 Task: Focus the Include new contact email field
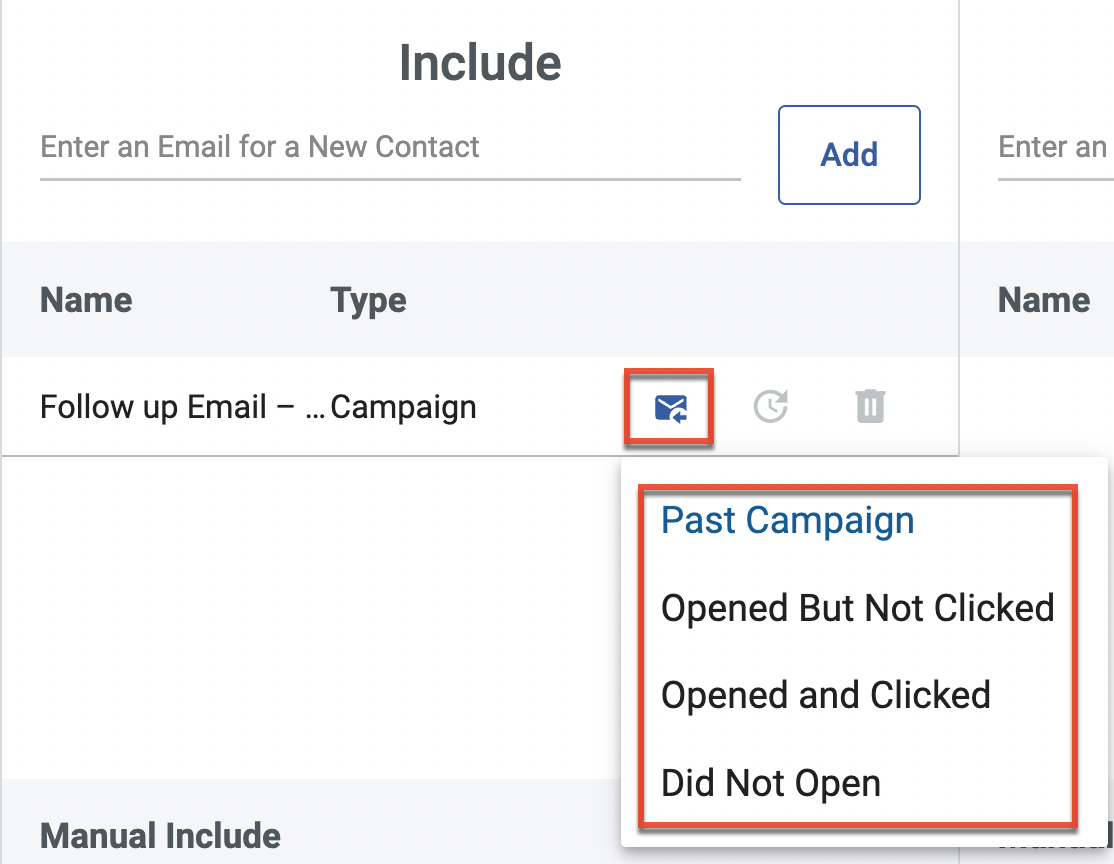[390, 148]
